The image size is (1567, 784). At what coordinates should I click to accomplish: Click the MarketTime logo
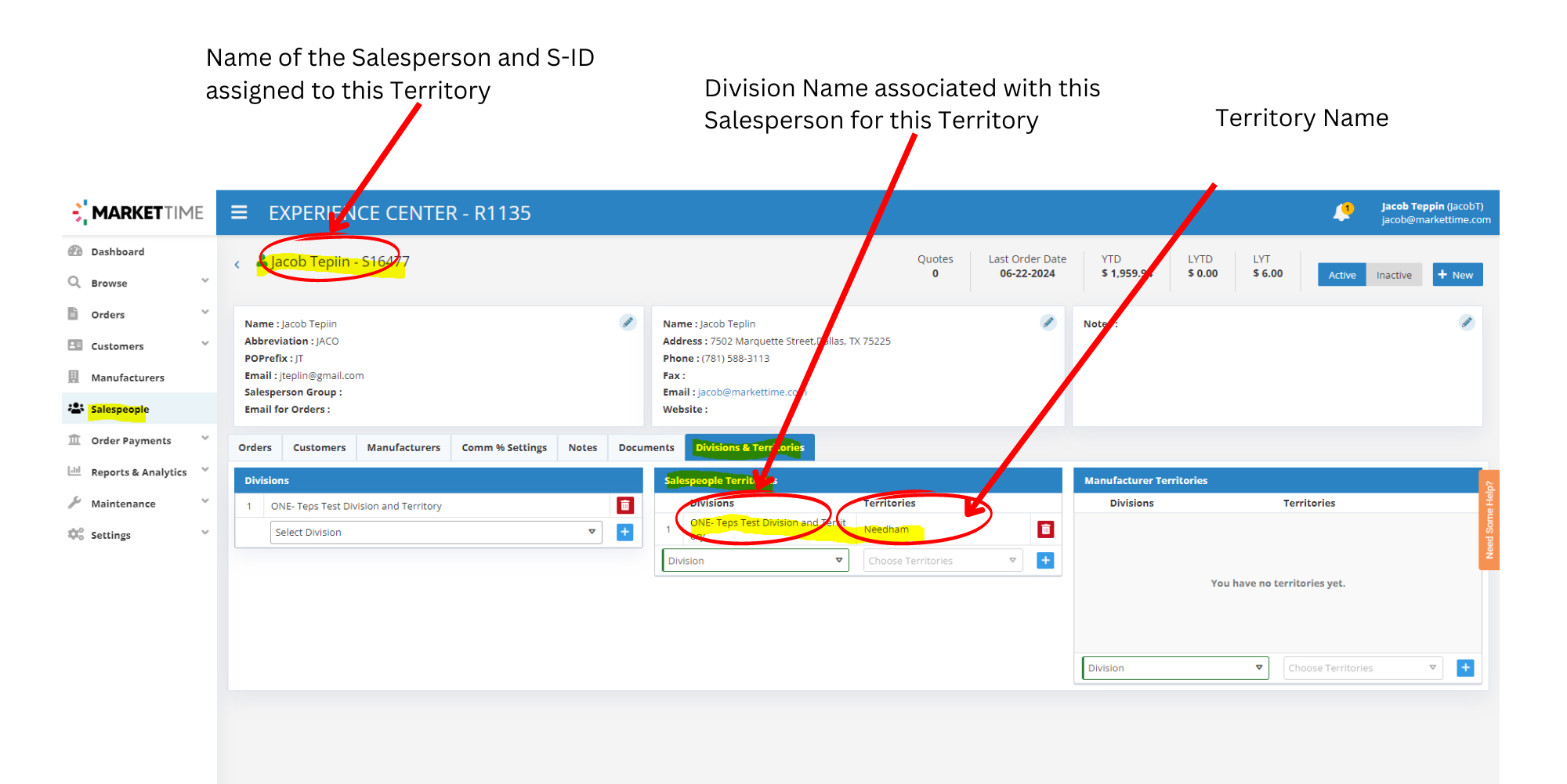pyautogui.click(x=138, y=212)
